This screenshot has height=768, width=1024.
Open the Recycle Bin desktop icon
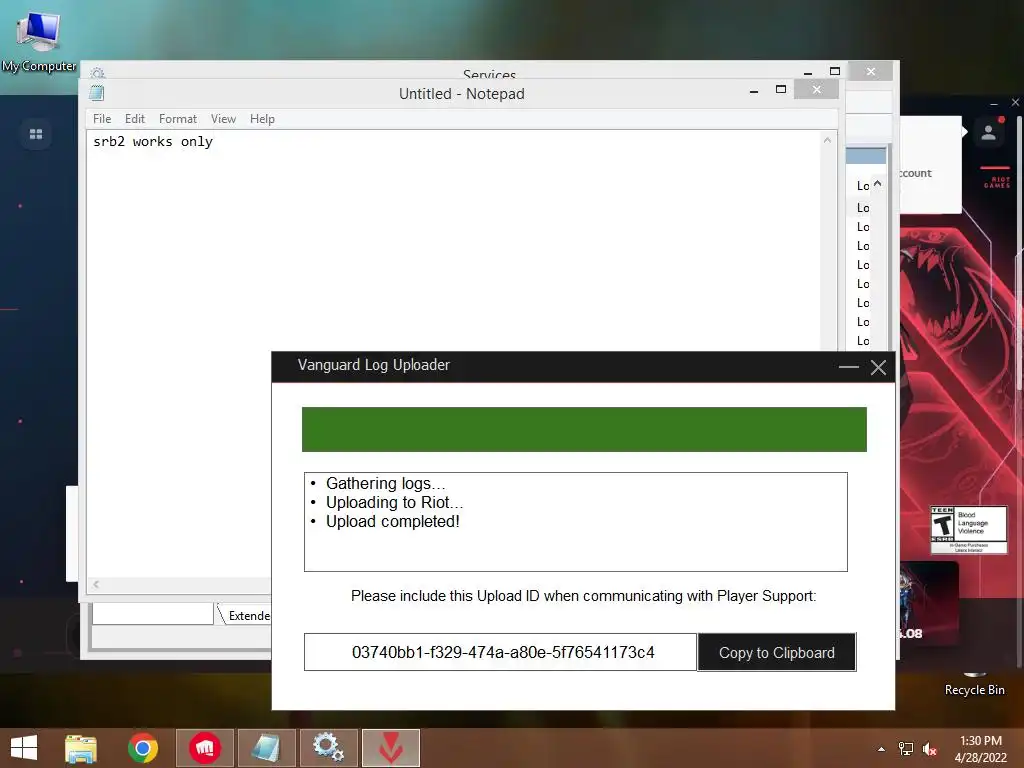(x=974, y=685)
